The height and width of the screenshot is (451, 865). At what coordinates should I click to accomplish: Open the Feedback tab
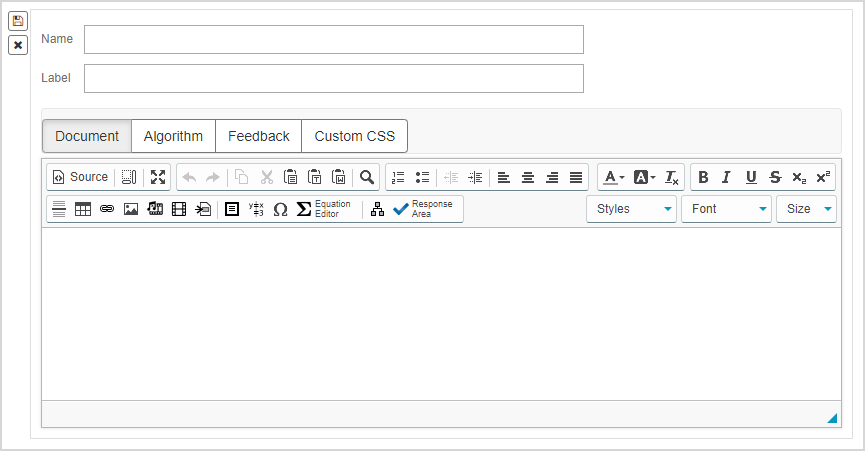coord(258,136)
